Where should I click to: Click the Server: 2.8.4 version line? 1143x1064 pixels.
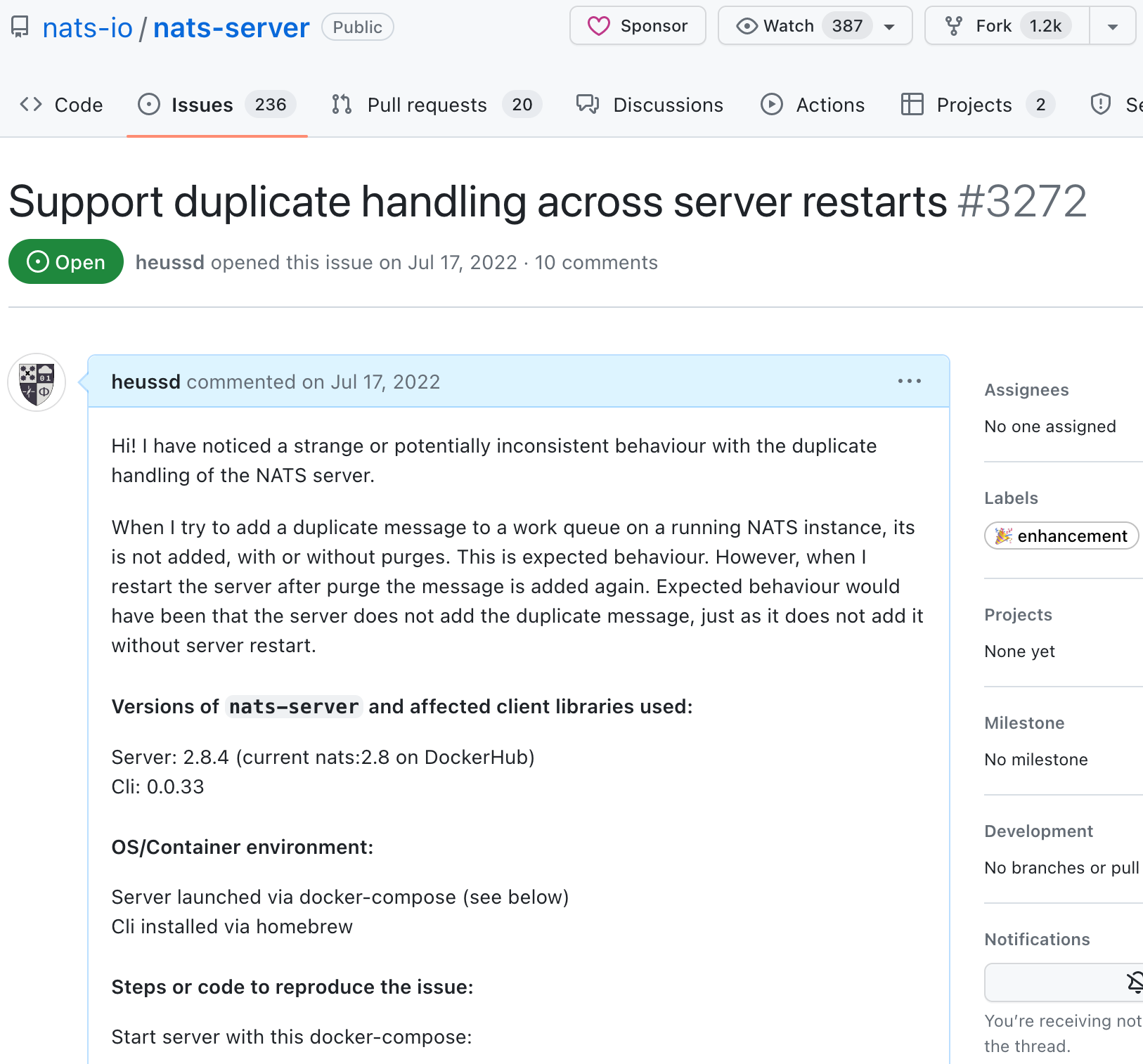(323, 757)
